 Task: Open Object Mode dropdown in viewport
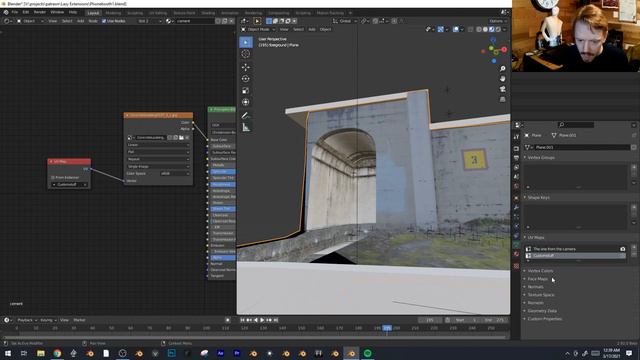pos(258,29)
